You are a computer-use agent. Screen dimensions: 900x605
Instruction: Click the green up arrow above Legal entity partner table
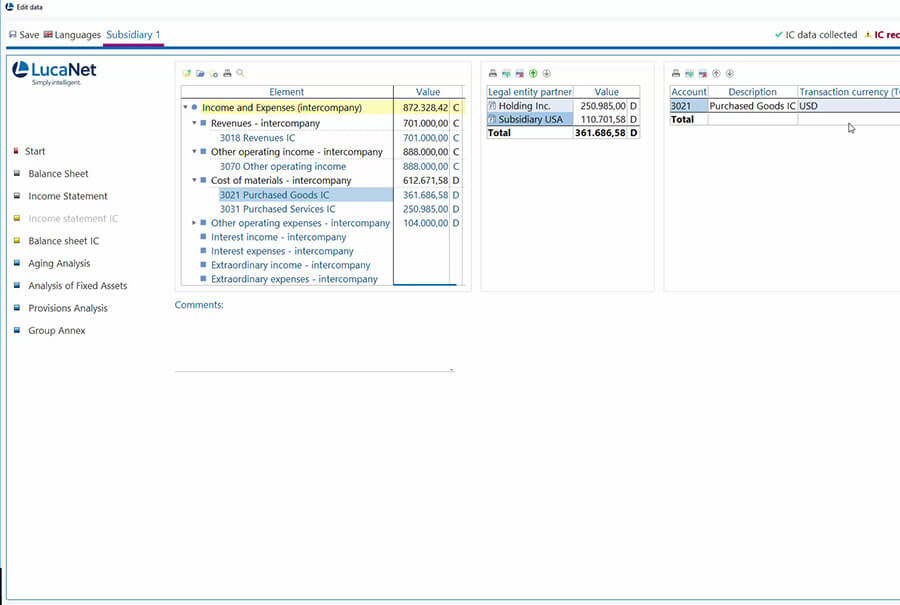click(533, 73)
